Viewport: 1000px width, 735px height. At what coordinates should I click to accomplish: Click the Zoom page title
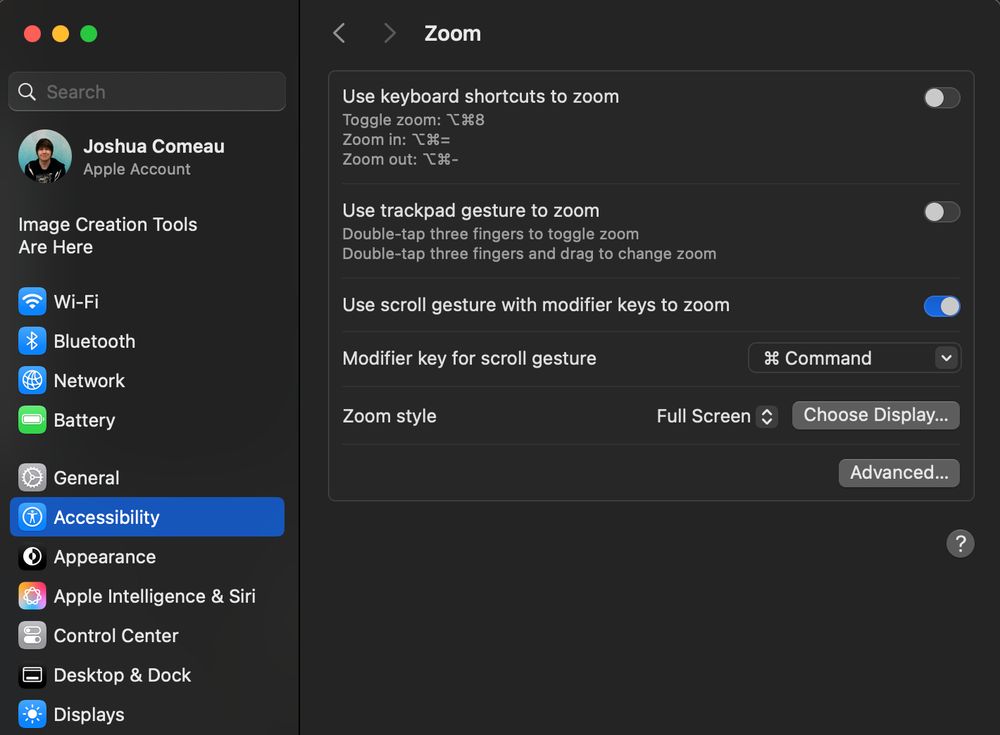453,33
